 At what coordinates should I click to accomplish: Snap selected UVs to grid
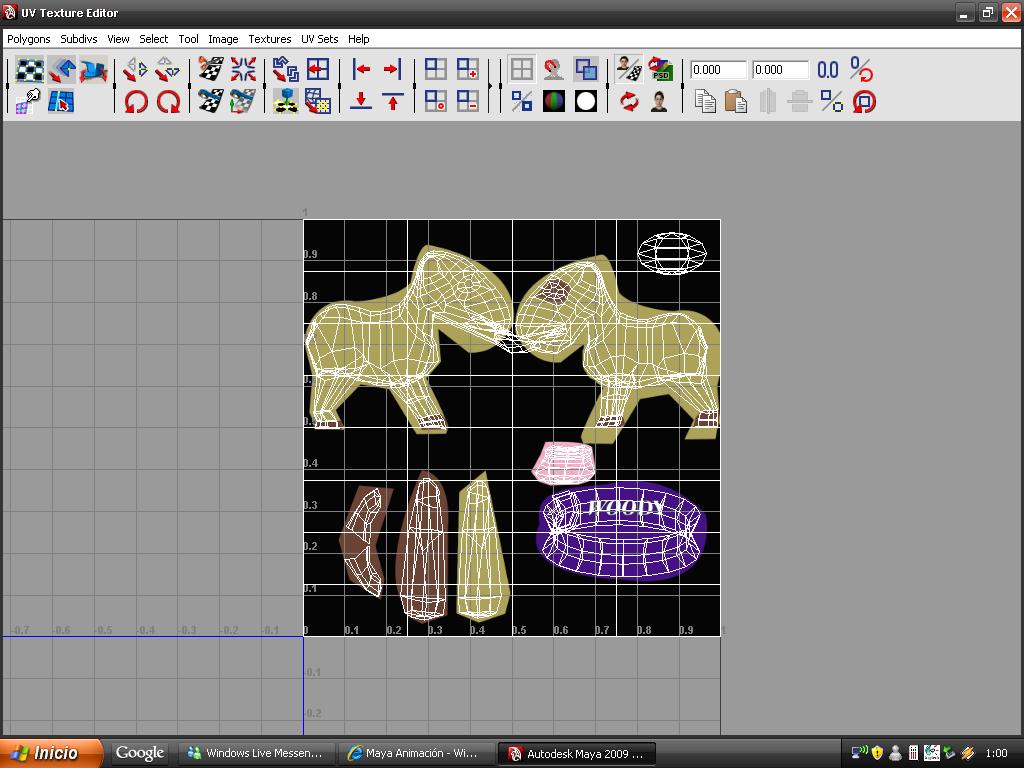318,70
